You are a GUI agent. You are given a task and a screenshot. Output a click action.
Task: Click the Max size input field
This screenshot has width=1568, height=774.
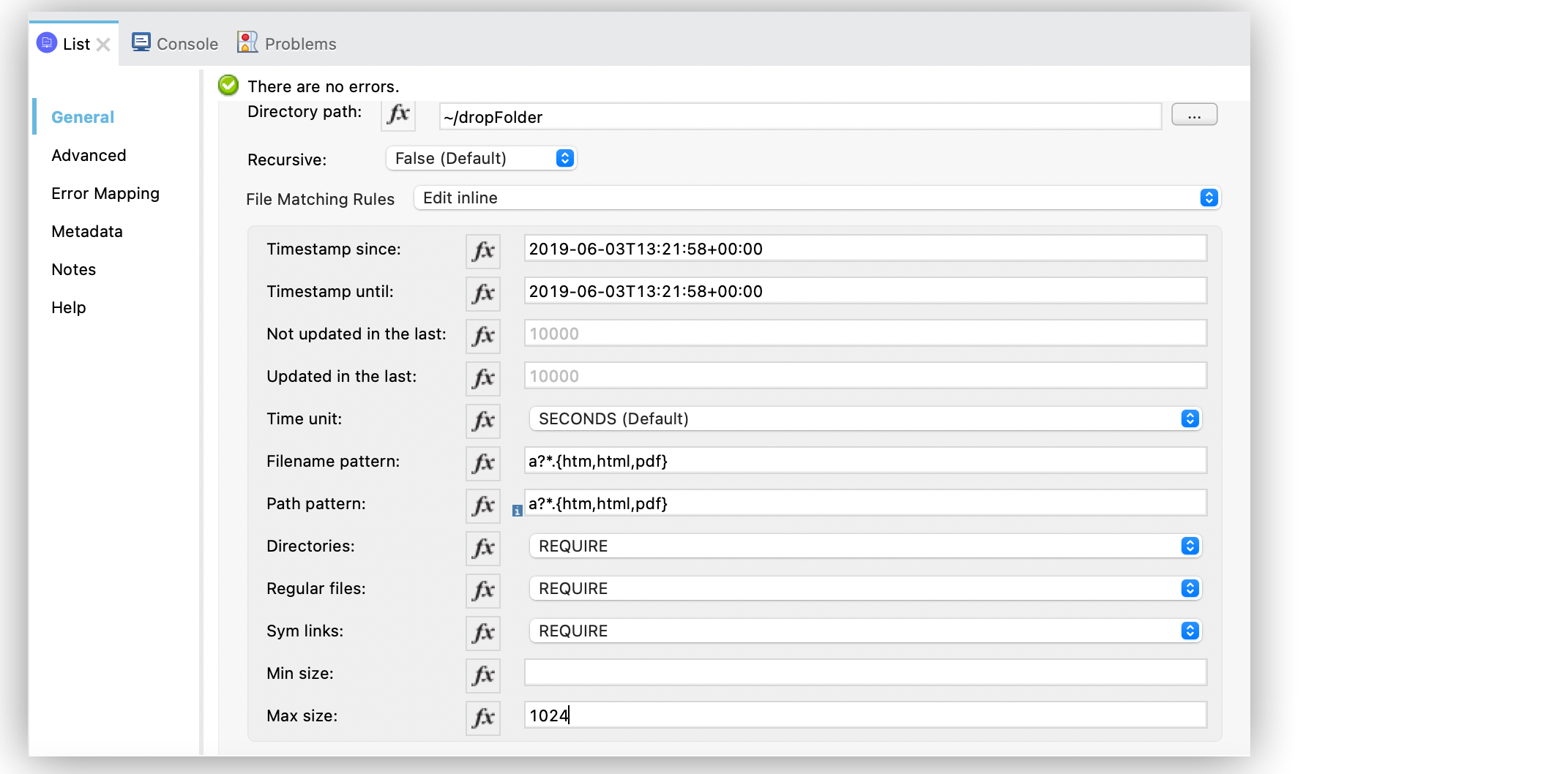point(865,715)
